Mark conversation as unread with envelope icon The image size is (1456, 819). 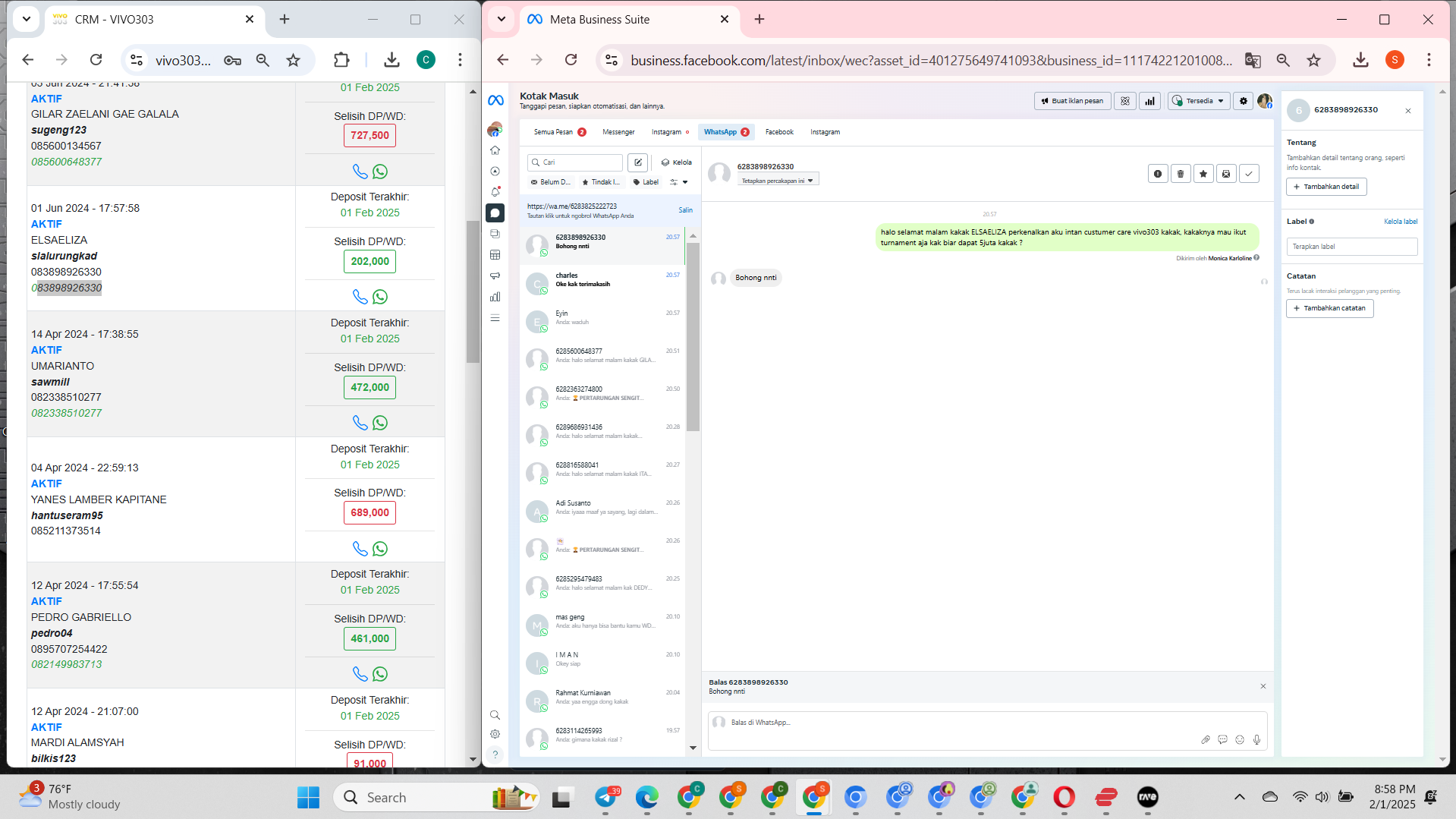coord(1225,174)
